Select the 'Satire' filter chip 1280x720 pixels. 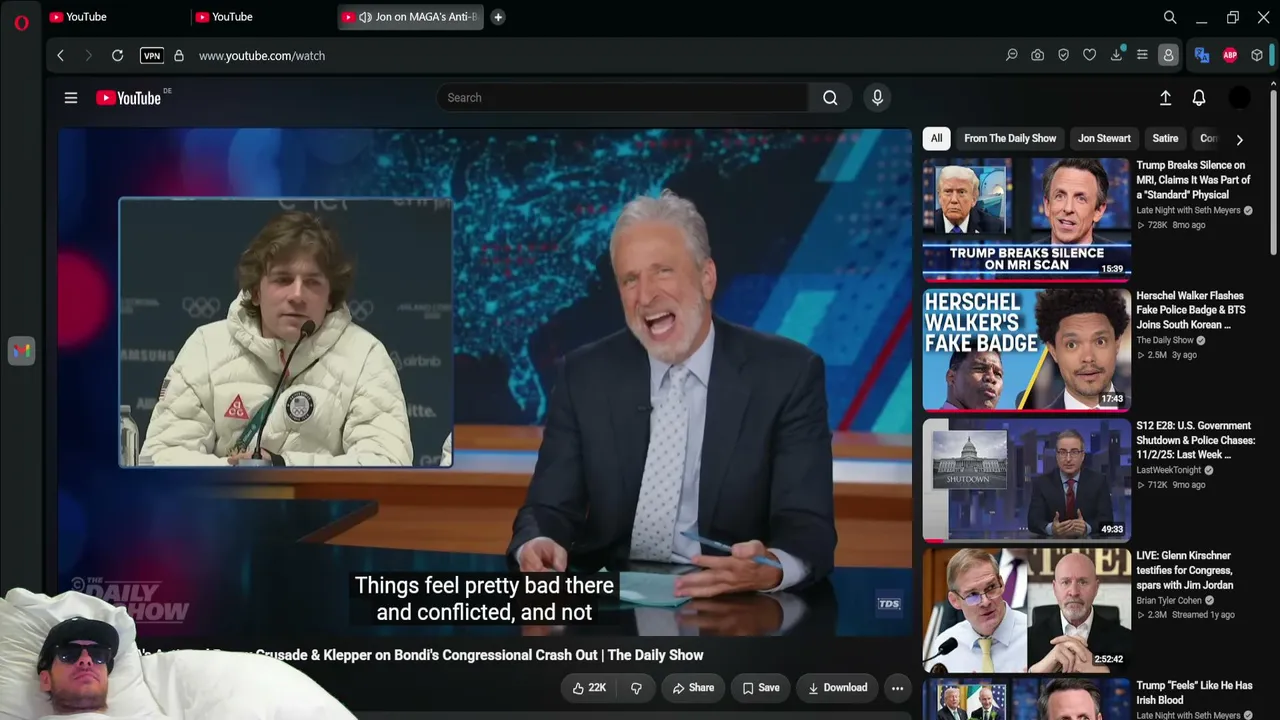[1165, 139]
